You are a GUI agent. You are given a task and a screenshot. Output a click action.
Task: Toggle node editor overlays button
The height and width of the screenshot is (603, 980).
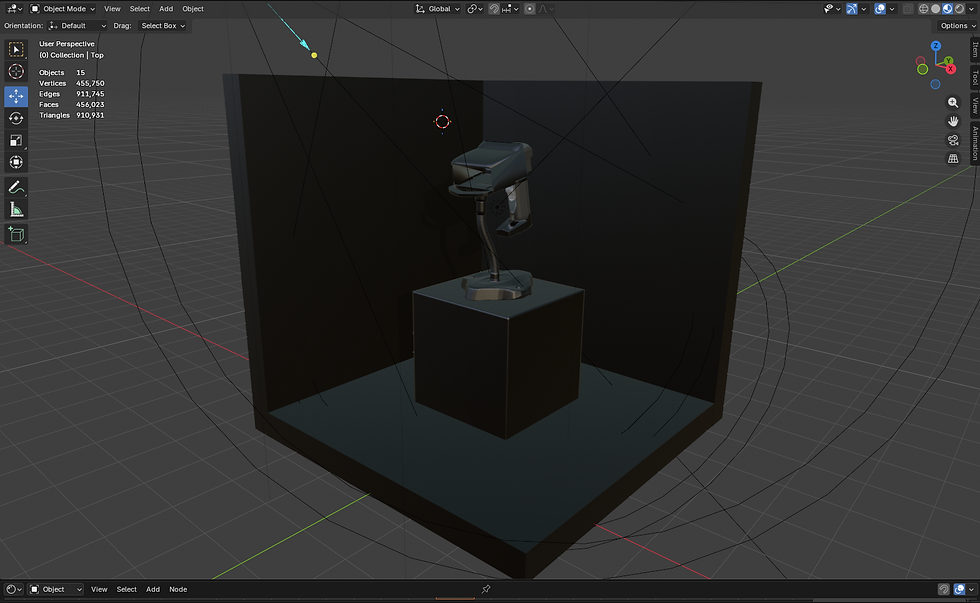[x=959, y=589]
